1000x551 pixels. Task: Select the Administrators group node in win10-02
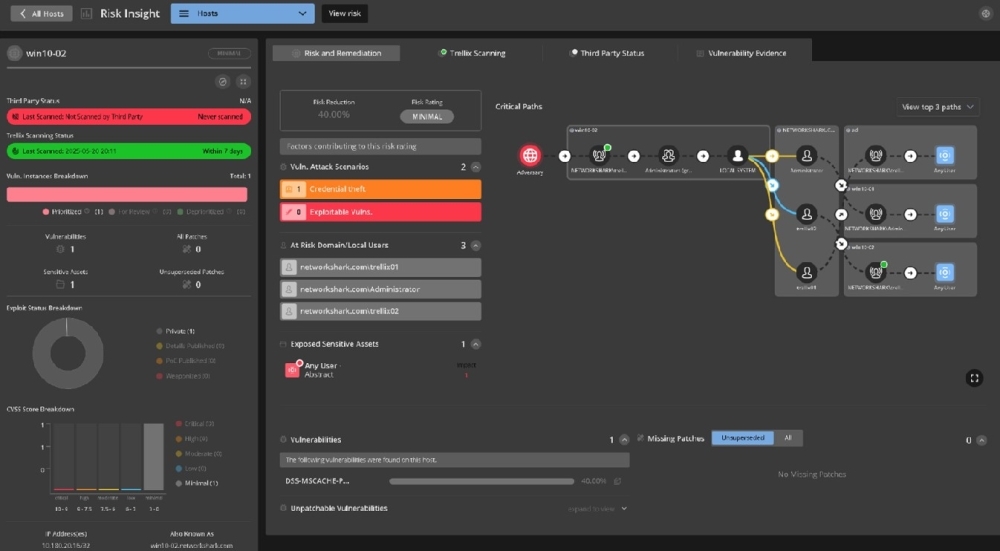click(668, 156)
